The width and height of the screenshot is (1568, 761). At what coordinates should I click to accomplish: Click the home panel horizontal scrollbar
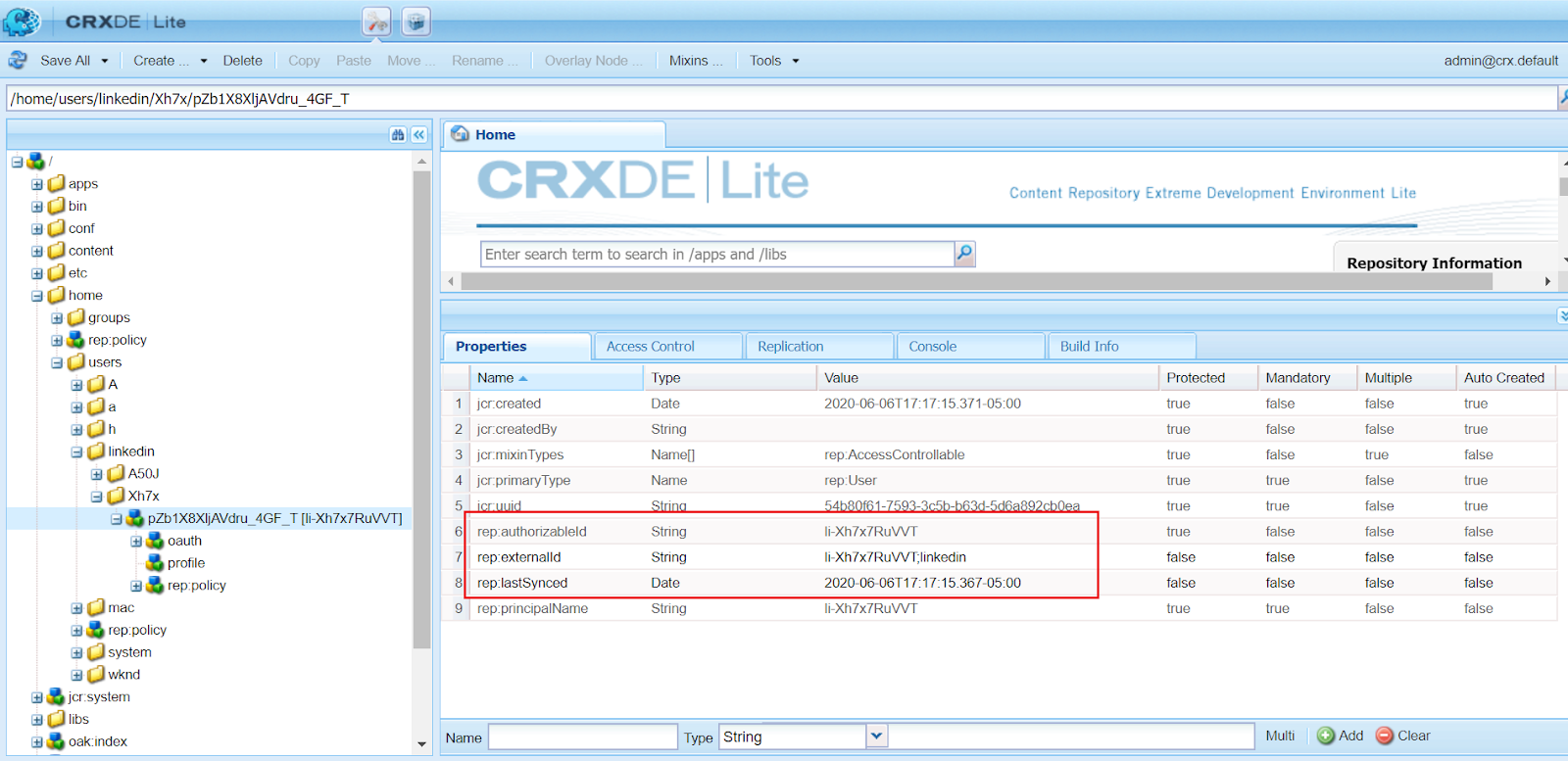[976, 281]
